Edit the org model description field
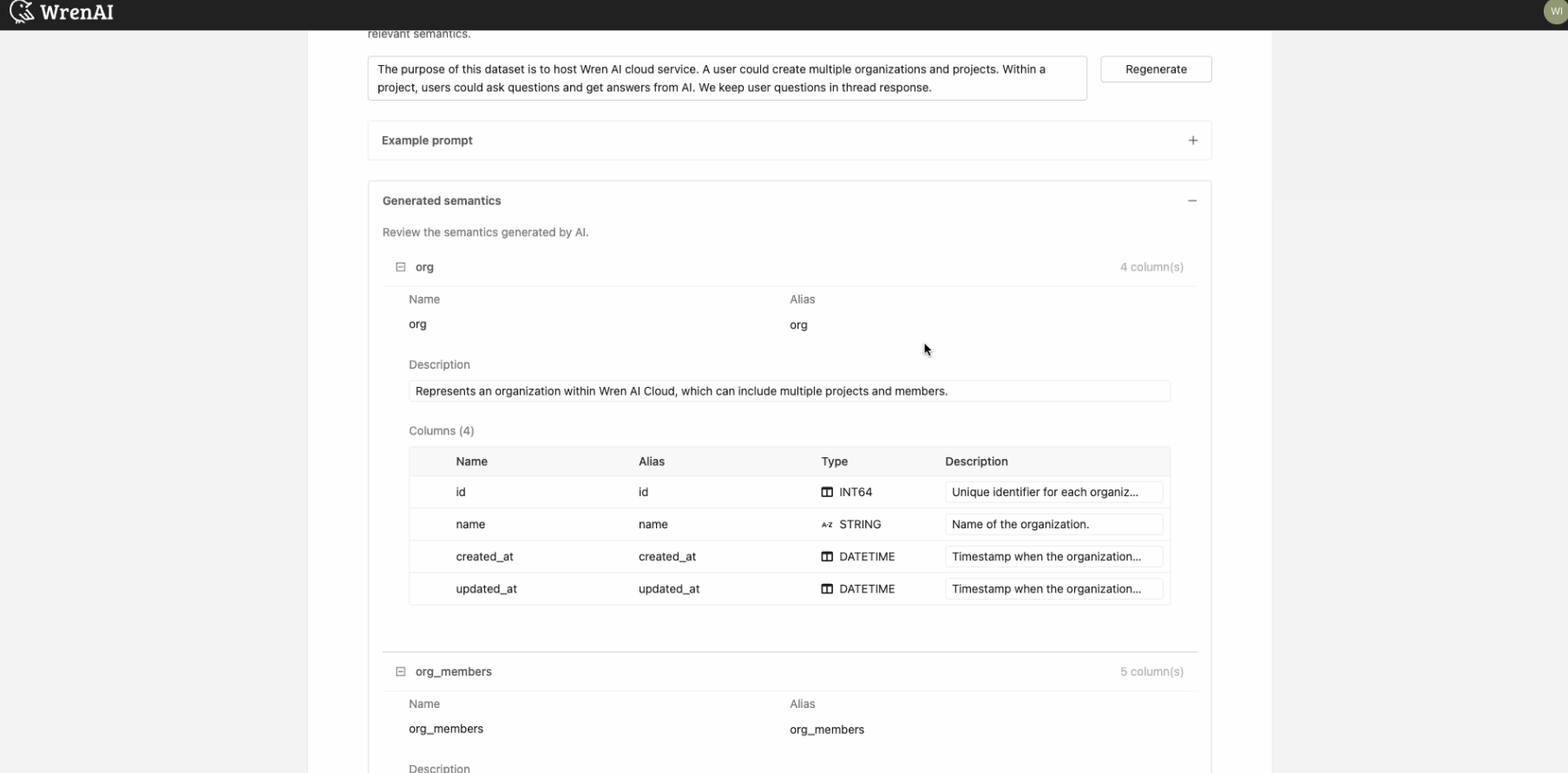 [x=790, y=391]
